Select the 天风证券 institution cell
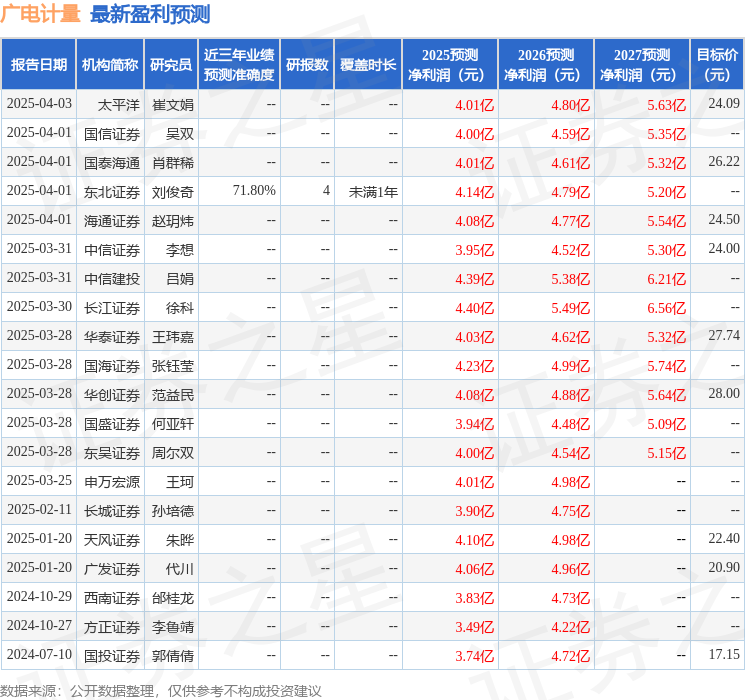 point(112,540)
